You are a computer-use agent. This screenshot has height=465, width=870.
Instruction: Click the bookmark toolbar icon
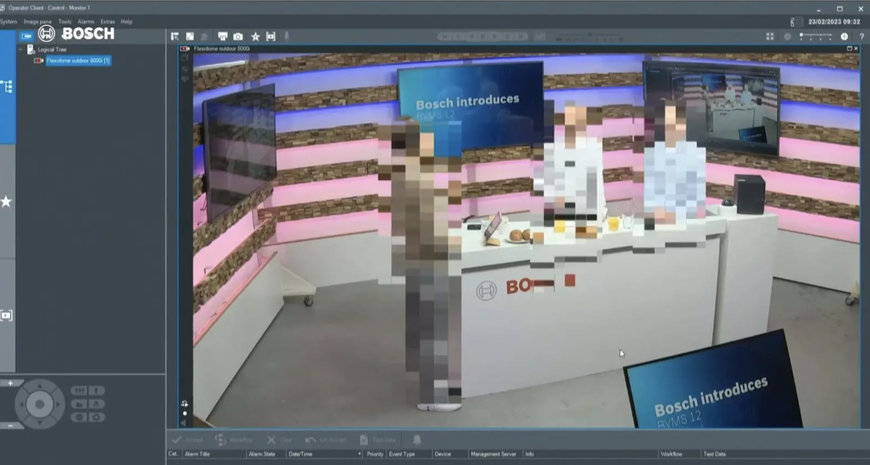pyautogui.click(x=271, y=36)
